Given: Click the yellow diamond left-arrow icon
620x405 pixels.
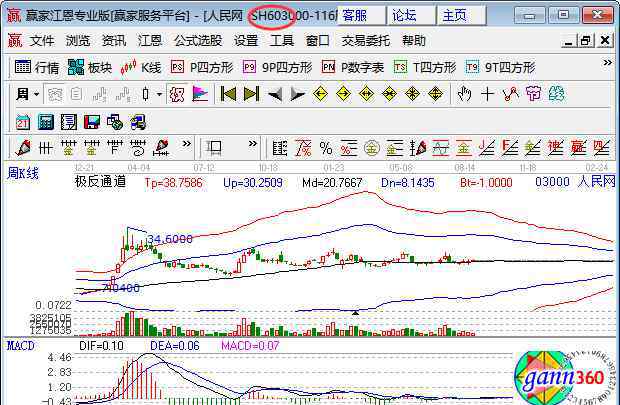Looking at the screenshot, I should 320,94.
